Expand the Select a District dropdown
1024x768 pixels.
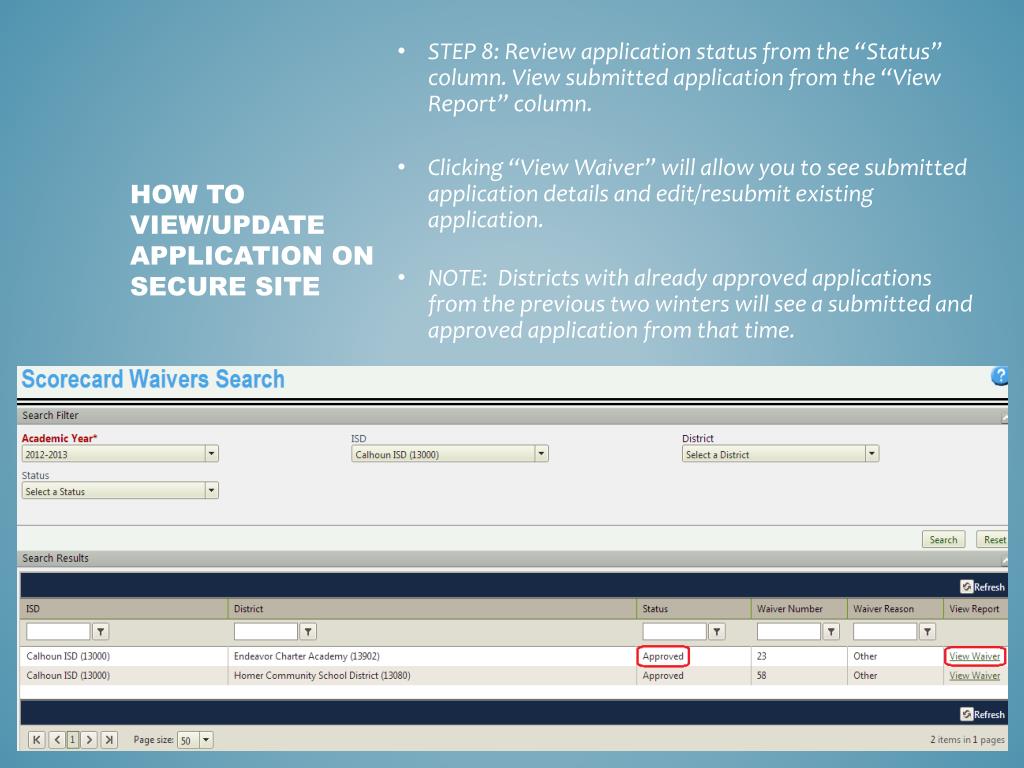click(x=872, y=454)
